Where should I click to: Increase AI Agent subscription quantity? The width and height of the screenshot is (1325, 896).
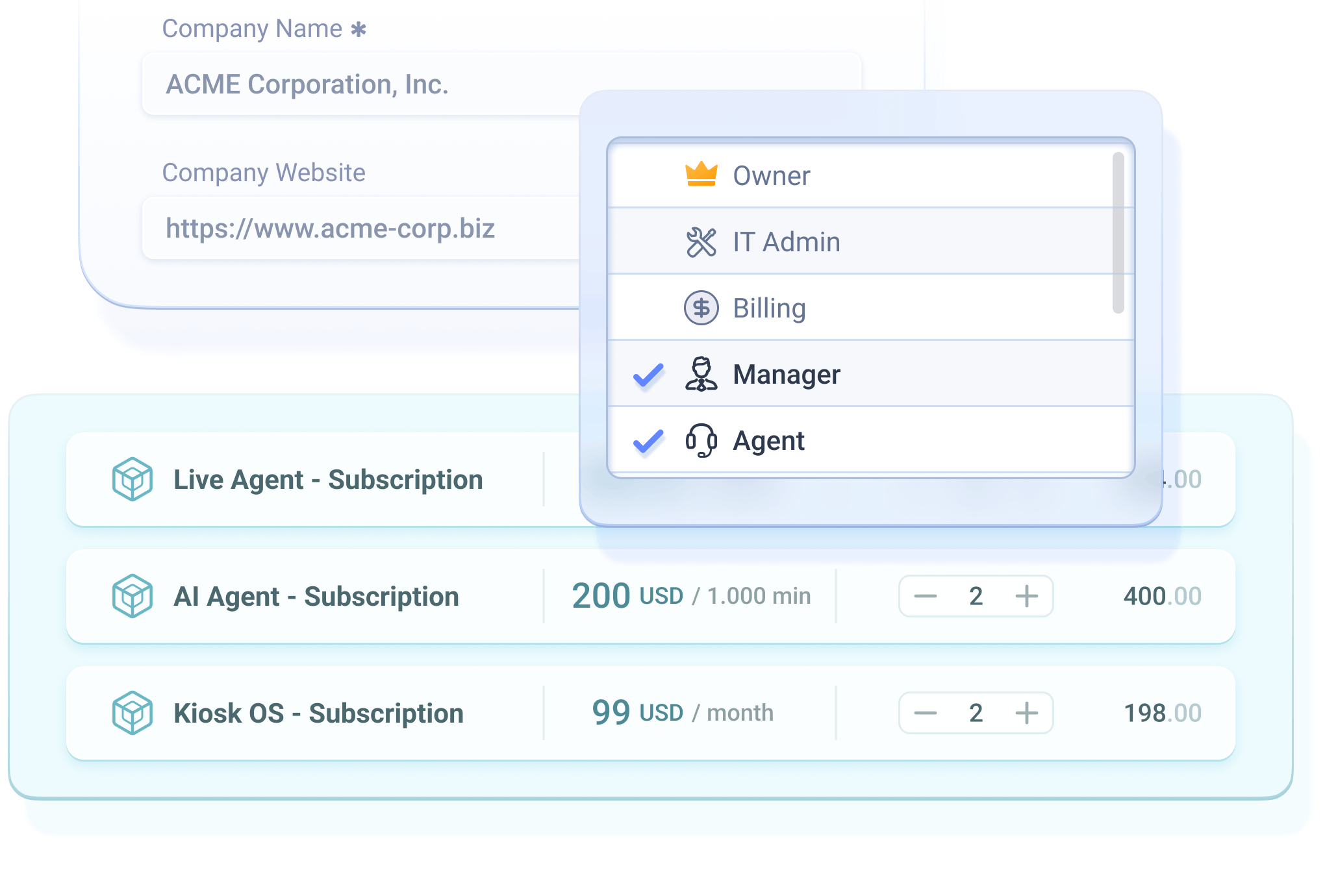pyautogui.click(x=1026, y=596)
